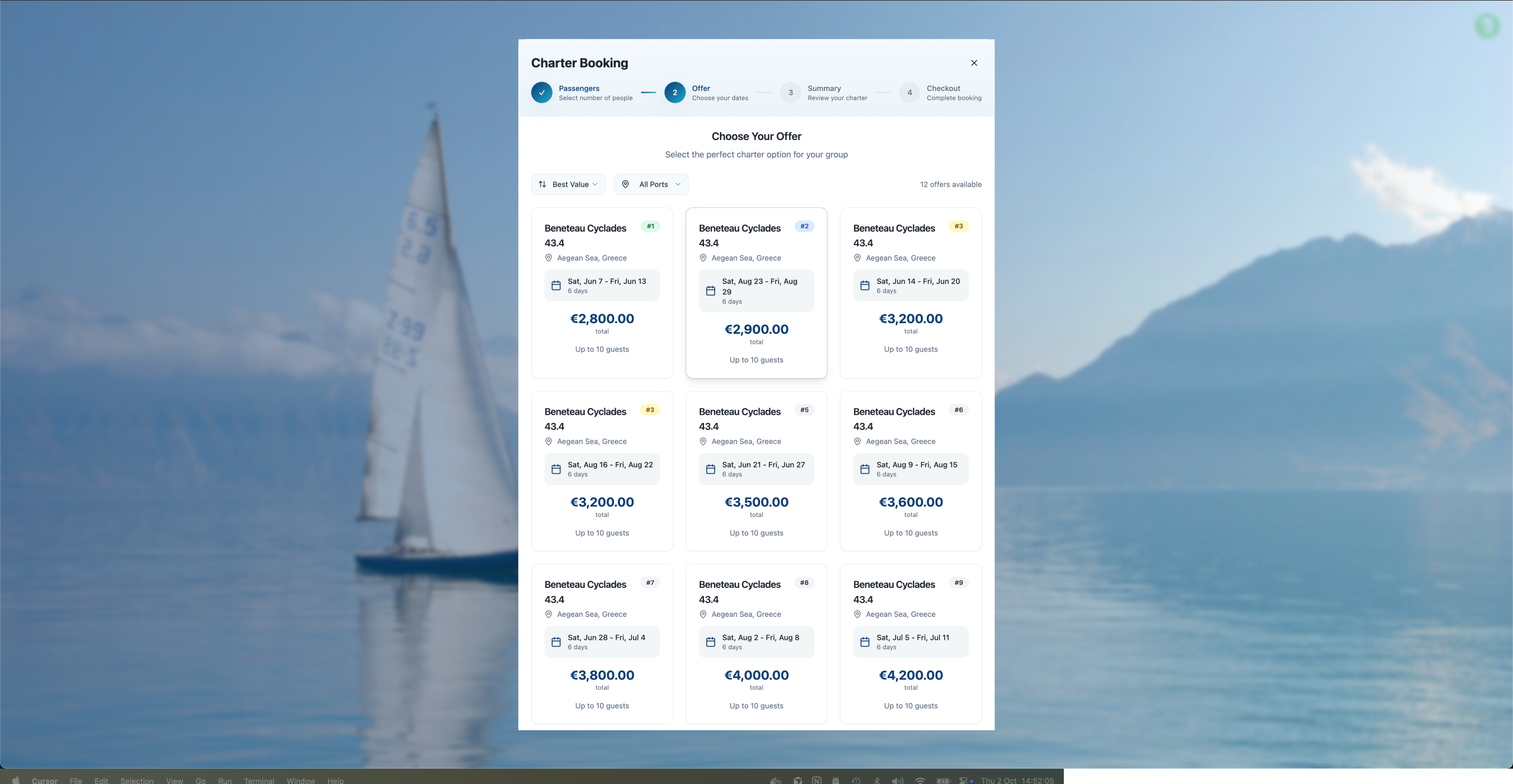Click the Wi-Fi icon in the menu bar
This screenshot has width=1513, height=784.
pos(920,780)
